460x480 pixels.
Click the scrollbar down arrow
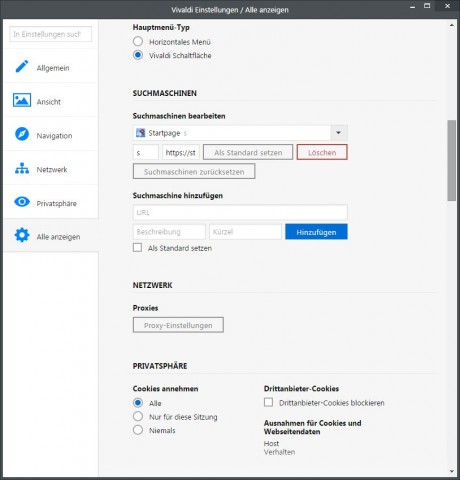[452, 471]
